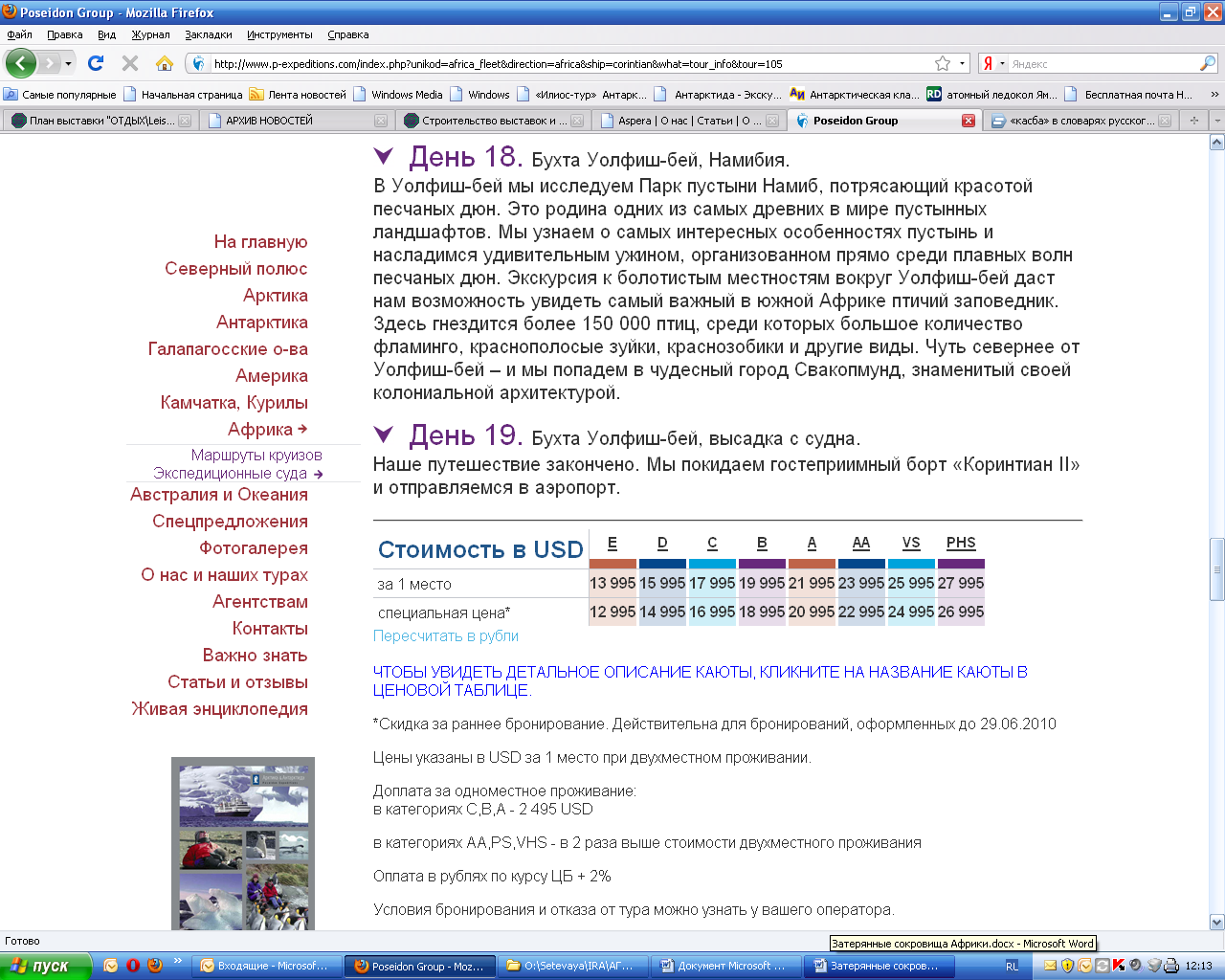Open the На главную link
Image resolution: width=1225 pixels, height=980 pixels.
[x=260, y=242]
